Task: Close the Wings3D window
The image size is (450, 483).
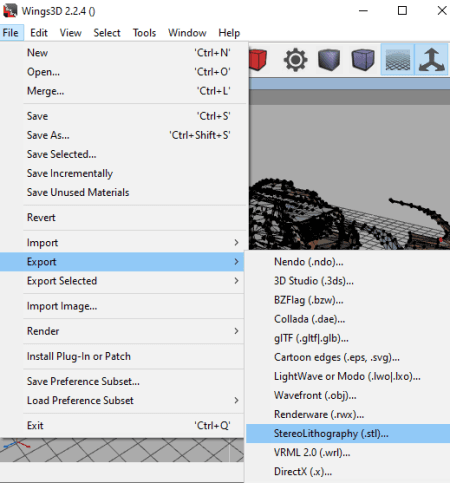Action: click(x=442, y=11)
